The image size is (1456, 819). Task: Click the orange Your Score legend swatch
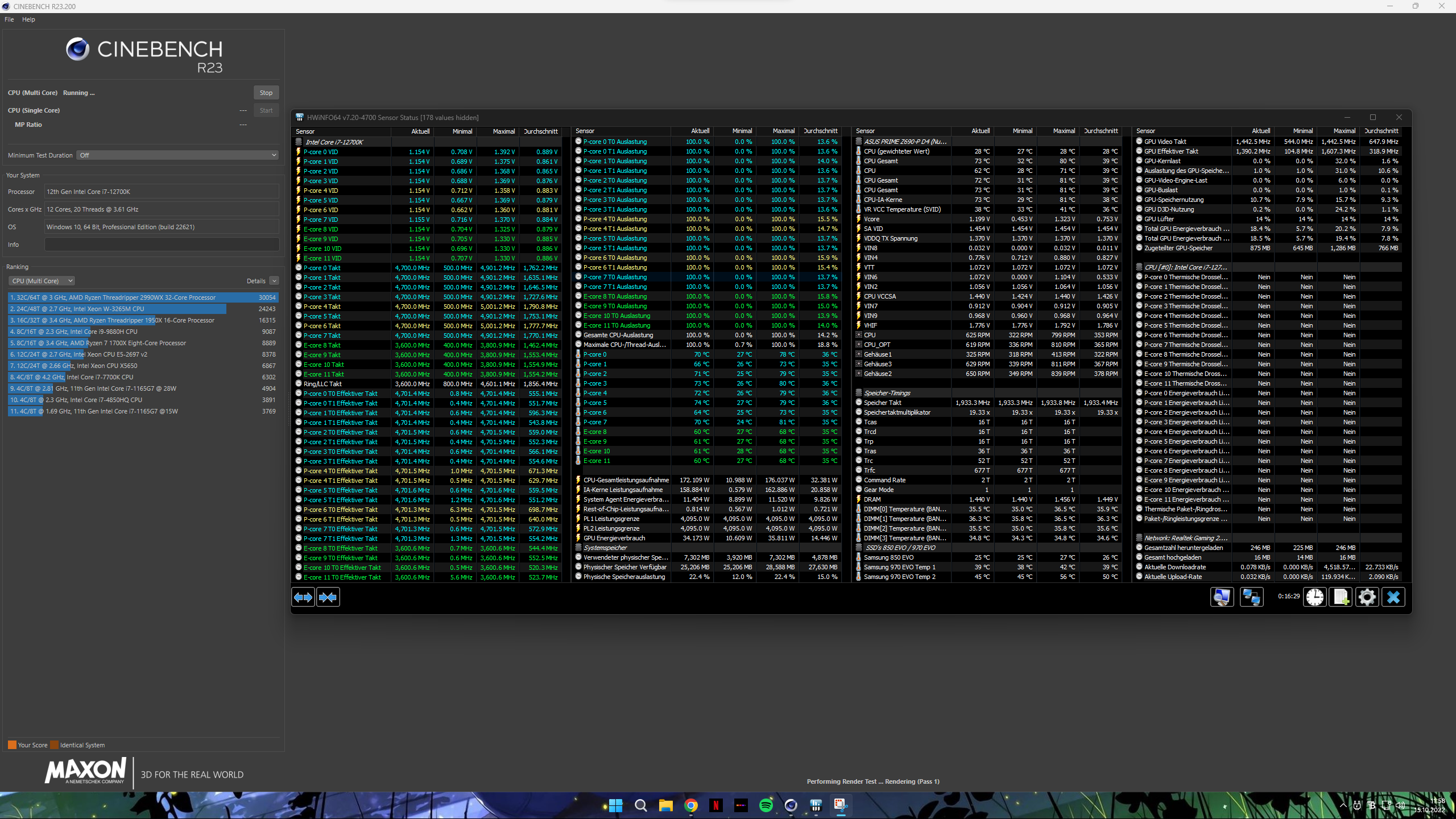click(12, 745)
